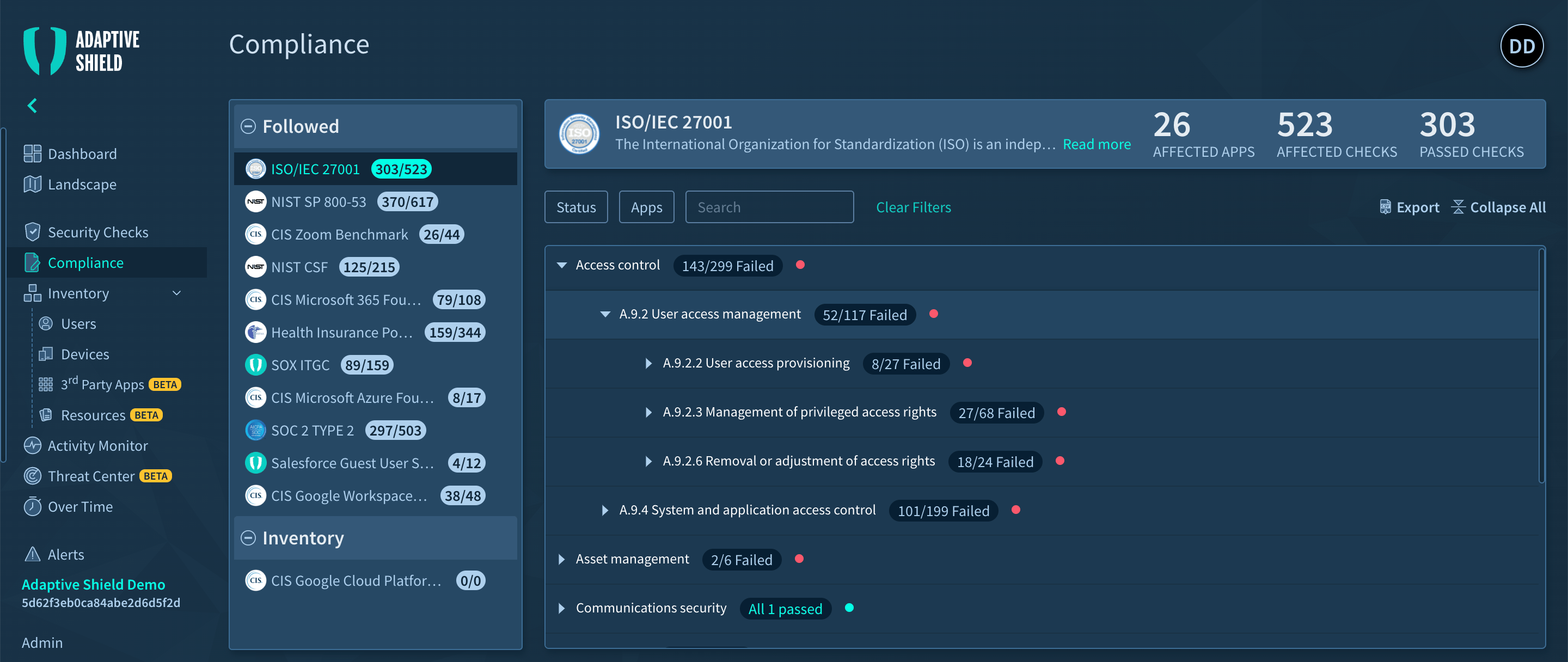Click the Landscape map icon
Screen dimensions: 1568x662
coord(32,185)
